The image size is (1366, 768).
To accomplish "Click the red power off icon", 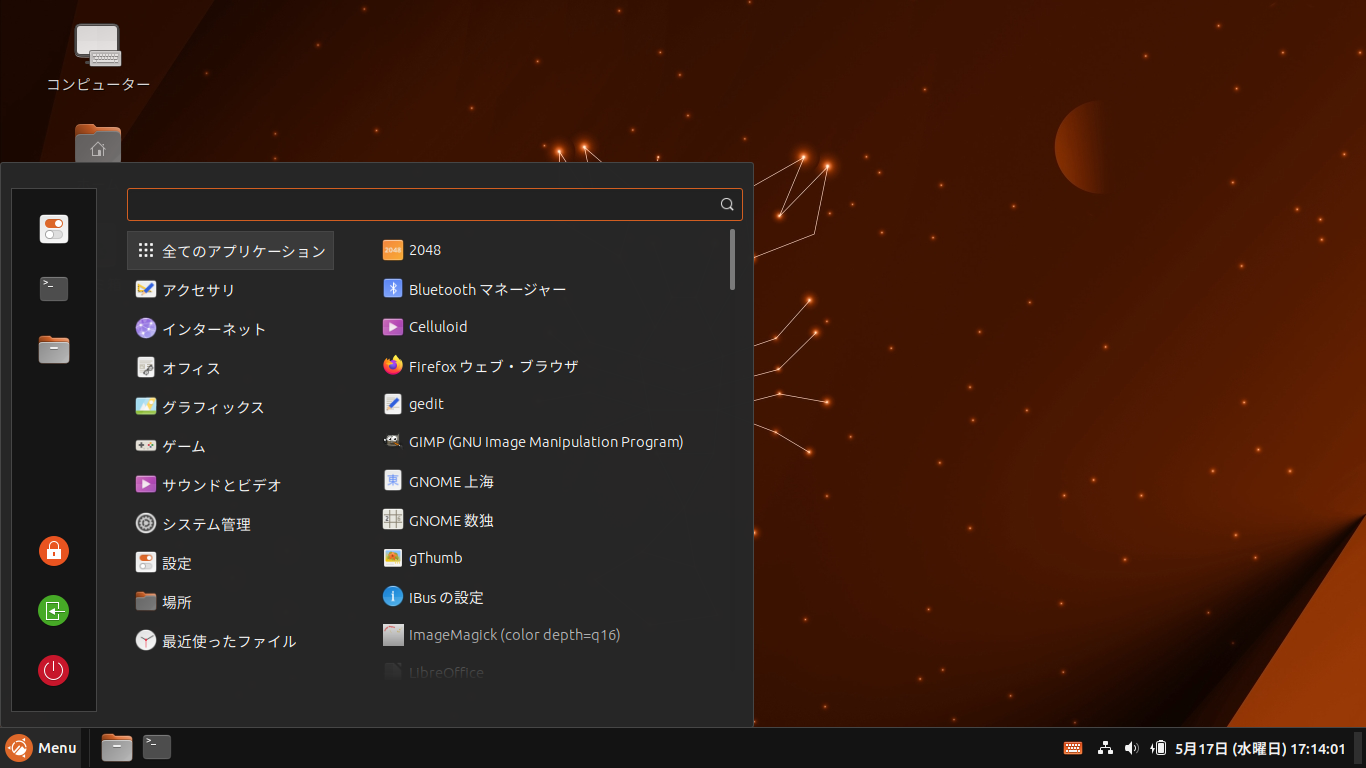I will 54,671.
